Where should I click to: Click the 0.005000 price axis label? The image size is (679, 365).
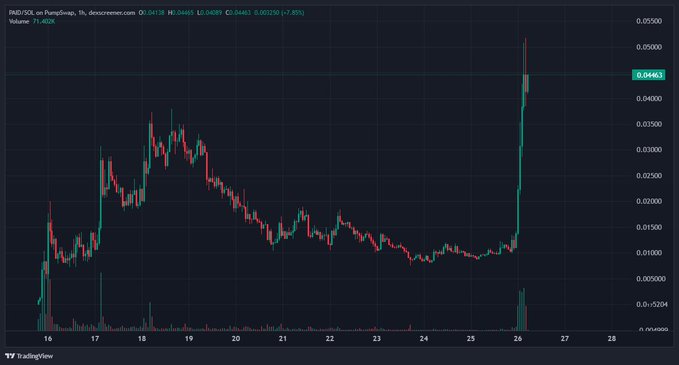tap(651, 278)
